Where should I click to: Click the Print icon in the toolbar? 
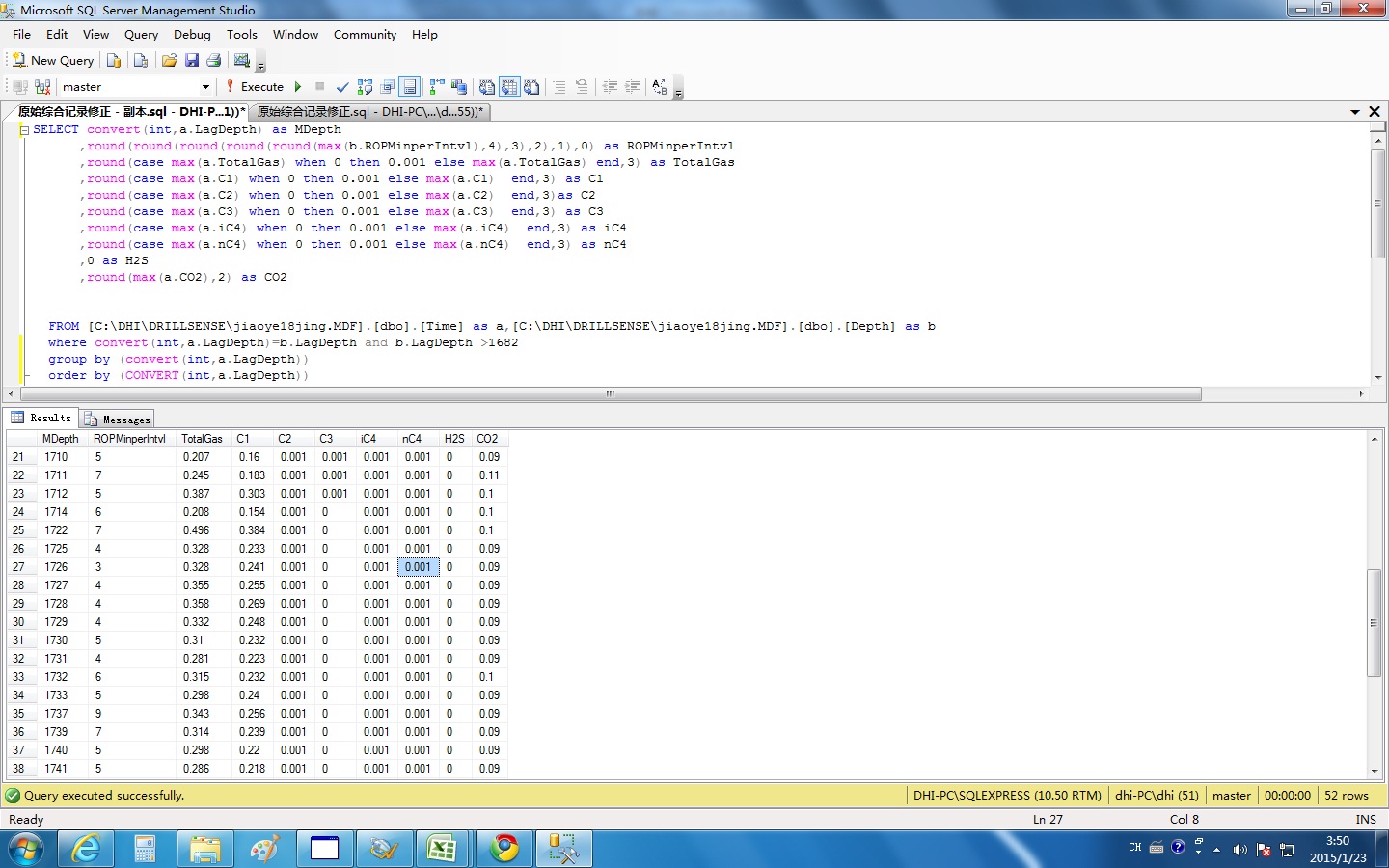point(214,60)
